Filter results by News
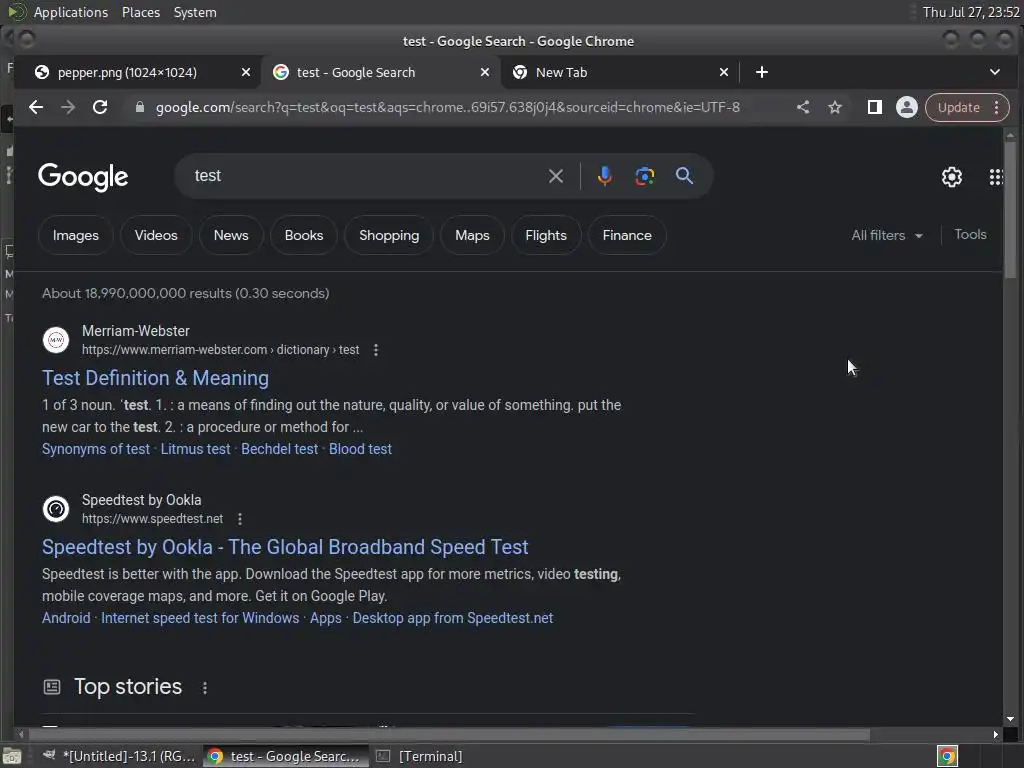The width and height of the screenshot is (1024, 768). [x=231, y=235]
